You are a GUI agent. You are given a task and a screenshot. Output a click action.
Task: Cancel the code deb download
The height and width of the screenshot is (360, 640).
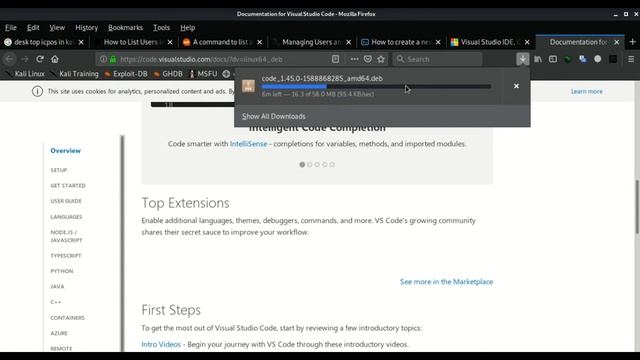[516, 86]
